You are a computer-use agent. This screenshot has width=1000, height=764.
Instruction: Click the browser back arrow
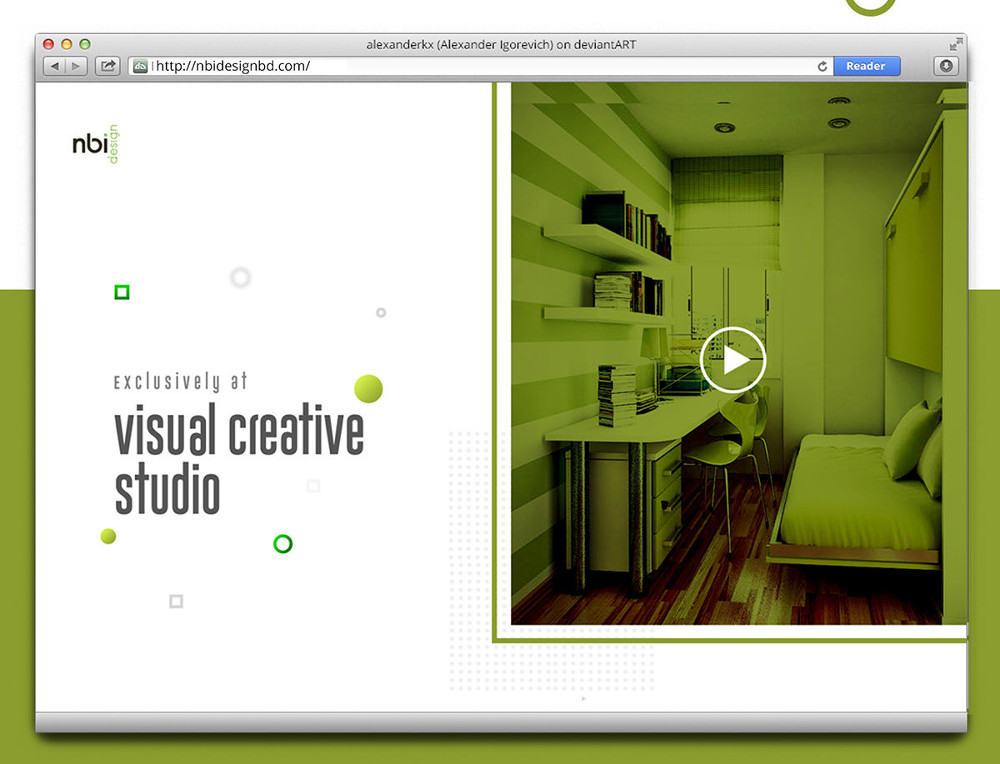tap(54, 66)
